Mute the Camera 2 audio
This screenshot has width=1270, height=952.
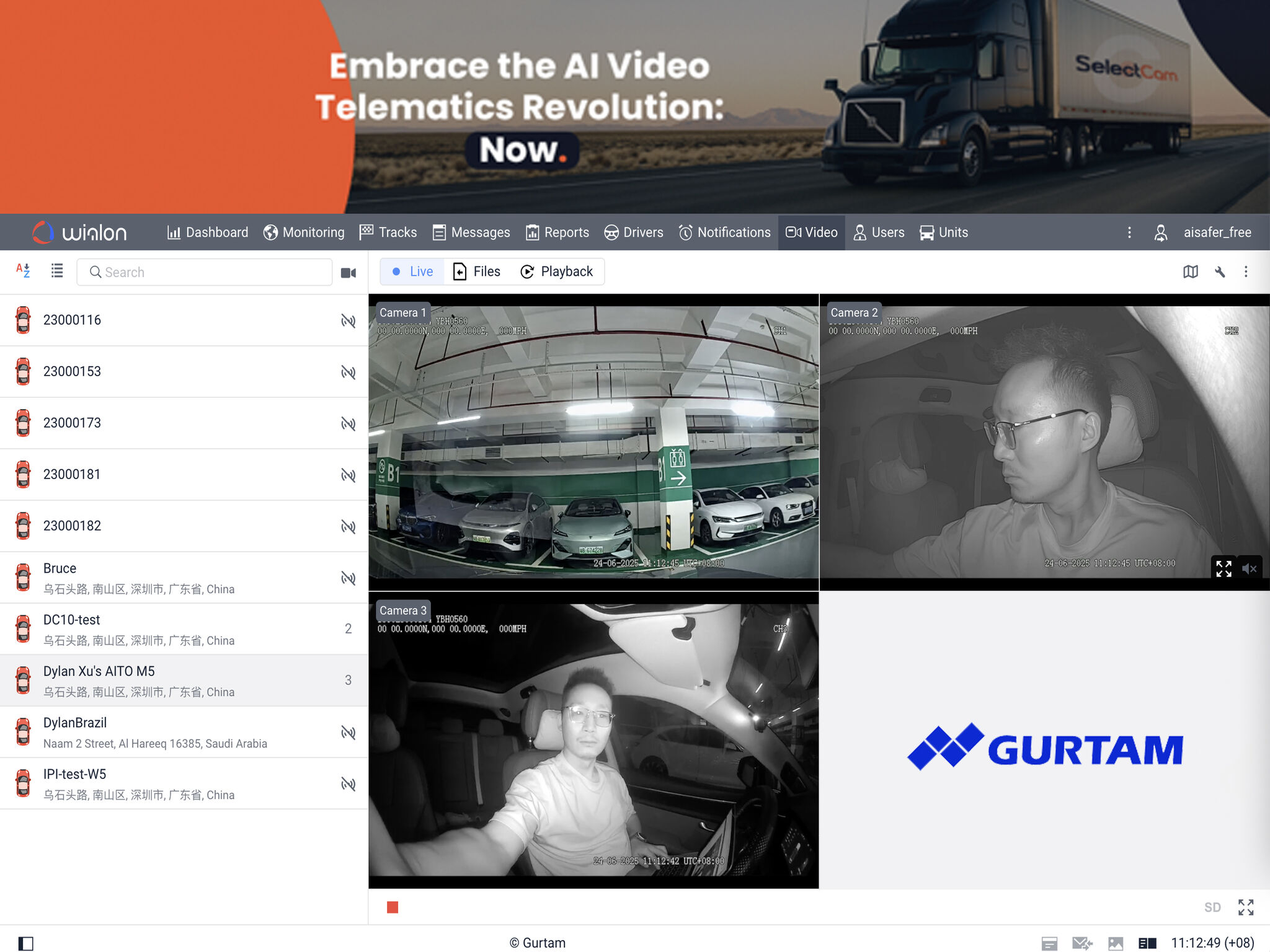tap(1250, 568)
